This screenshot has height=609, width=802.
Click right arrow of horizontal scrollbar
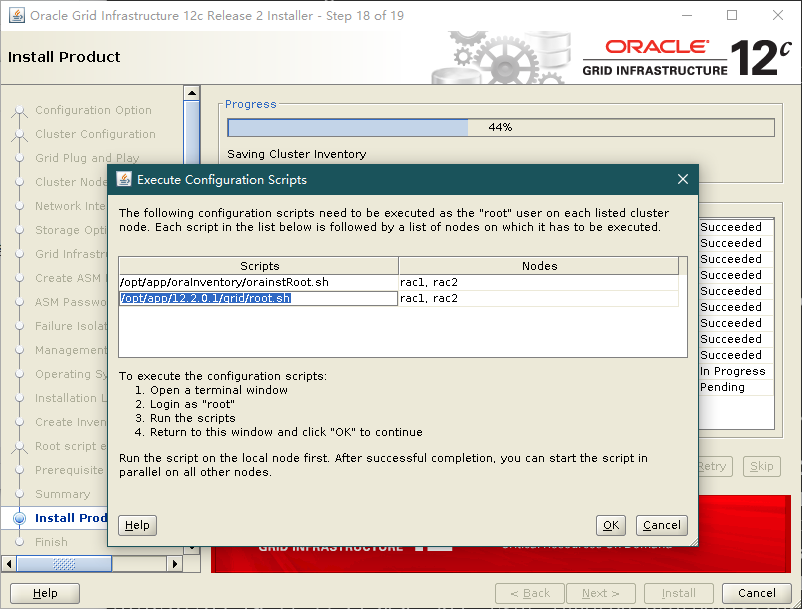point(174,564)
